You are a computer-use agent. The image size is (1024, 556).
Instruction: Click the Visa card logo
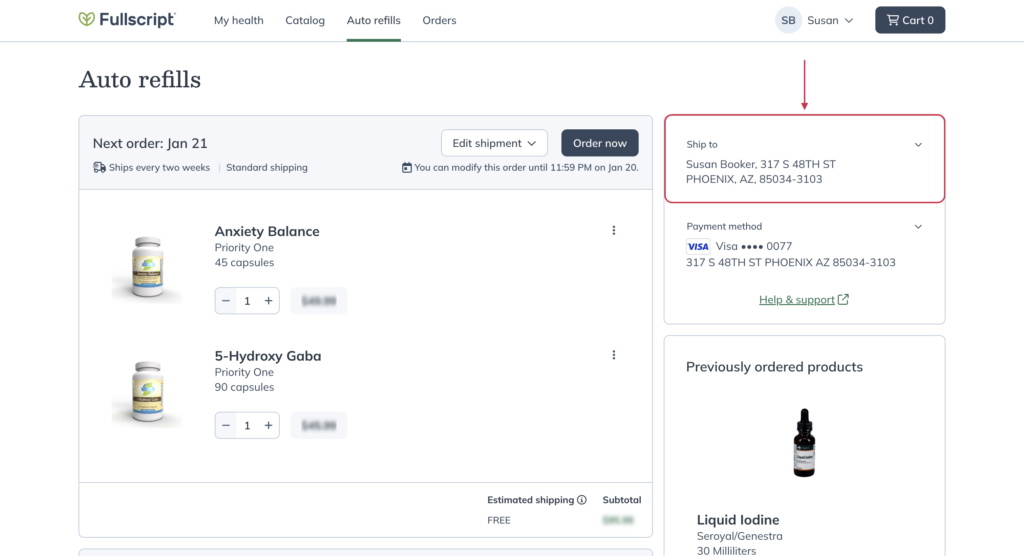coord(697,247)
